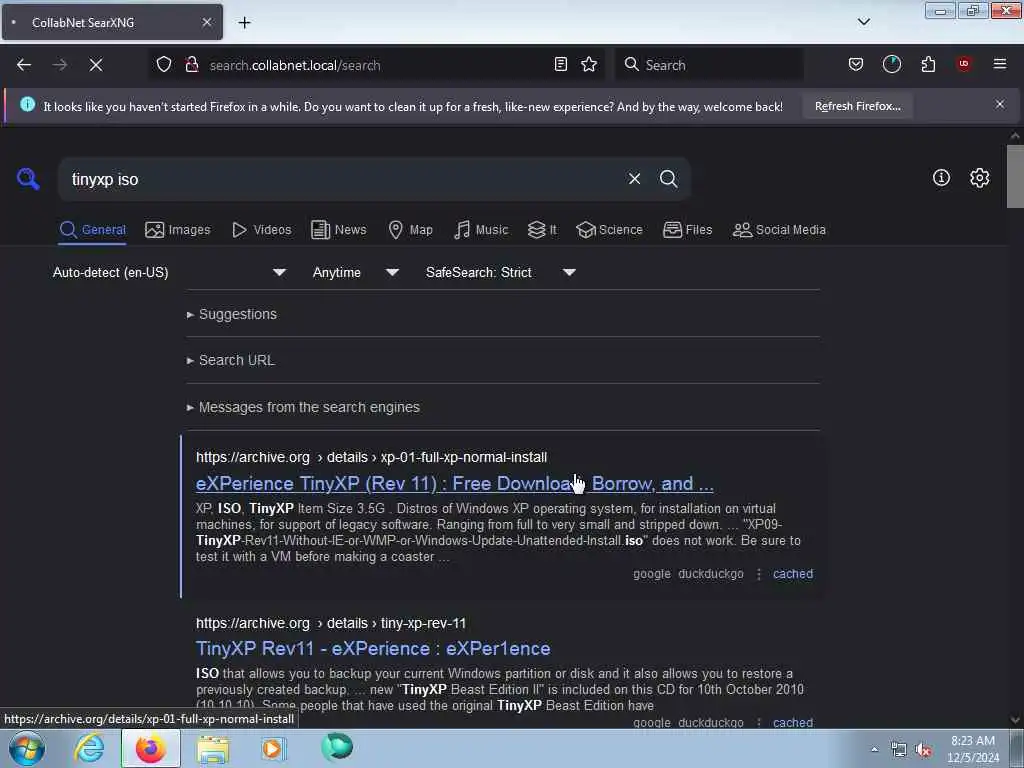Open SearXNG preferences gear

[x=979, y=178]
